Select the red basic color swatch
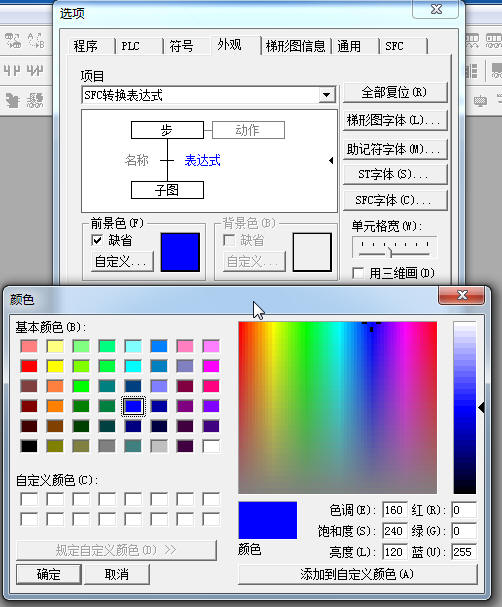Screen dimensions: 502x607 [29, 366]
